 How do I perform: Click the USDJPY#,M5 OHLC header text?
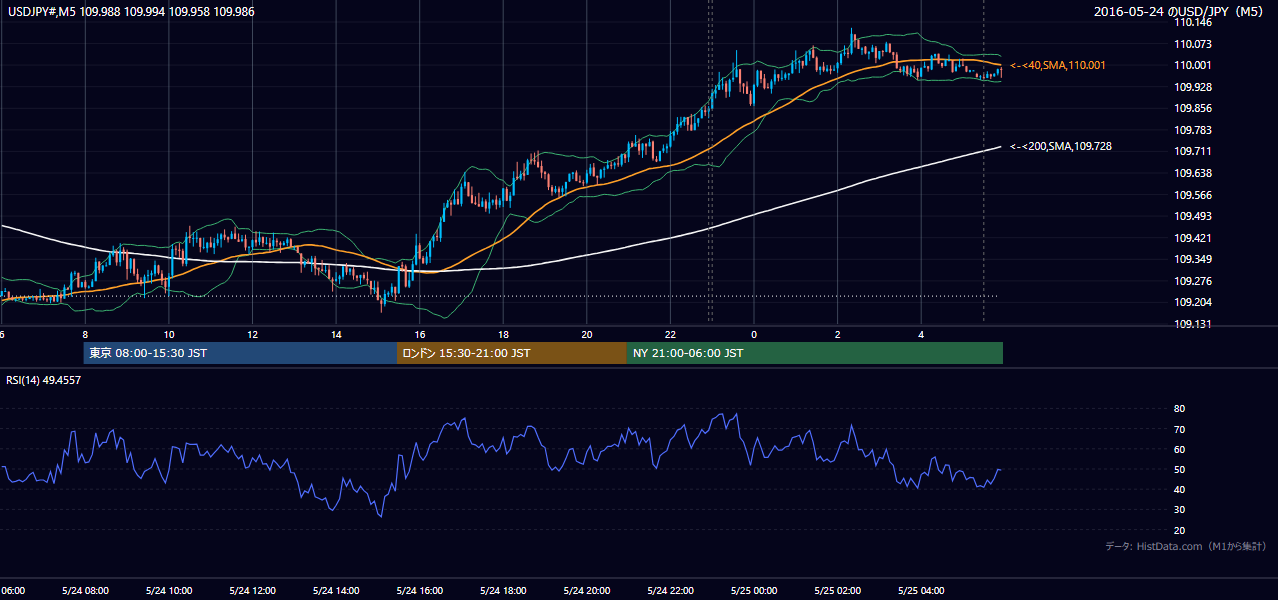[130, 11]
